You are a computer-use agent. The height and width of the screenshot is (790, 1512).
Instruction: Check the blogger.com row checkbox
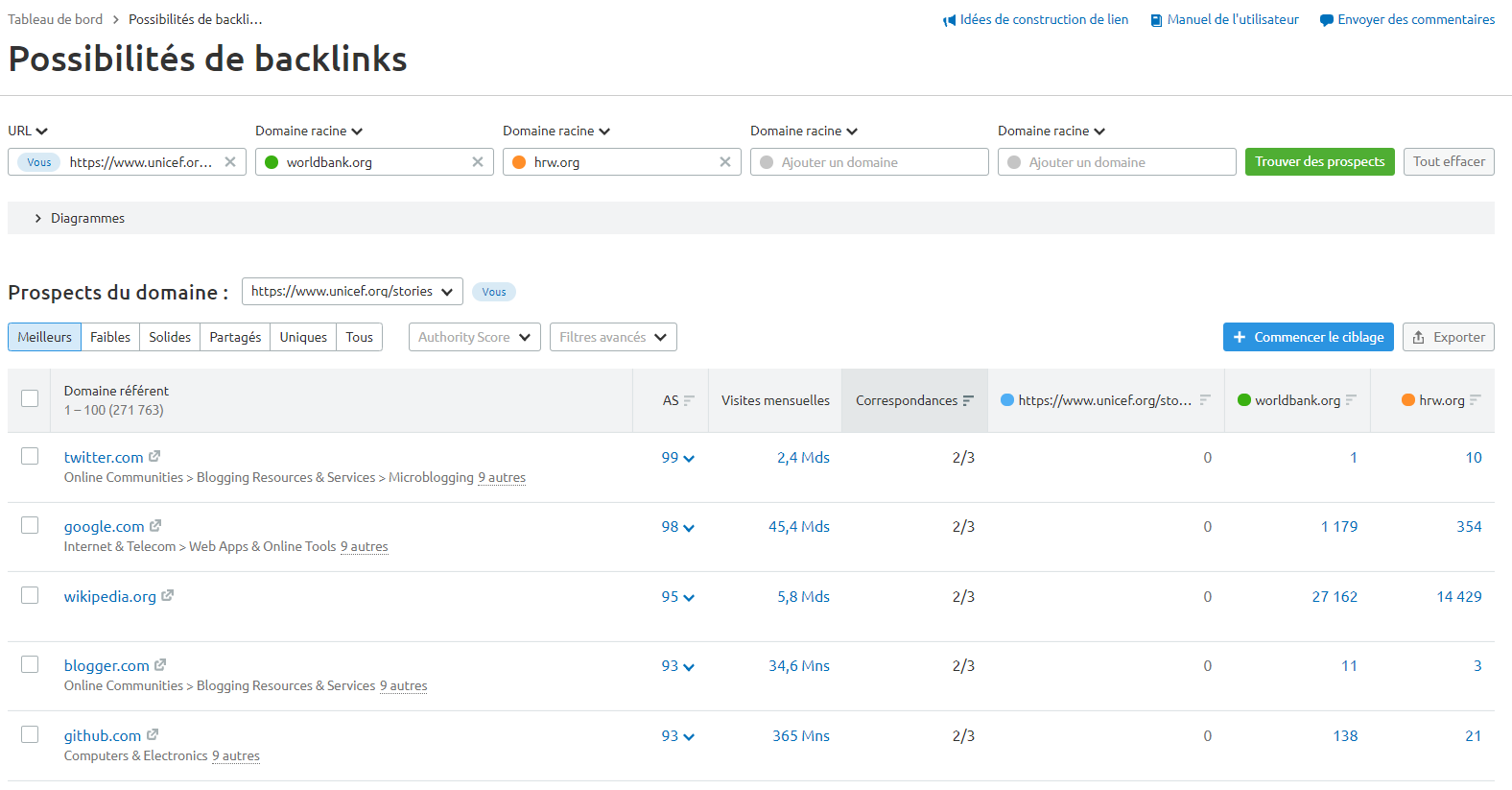point(30,664)
